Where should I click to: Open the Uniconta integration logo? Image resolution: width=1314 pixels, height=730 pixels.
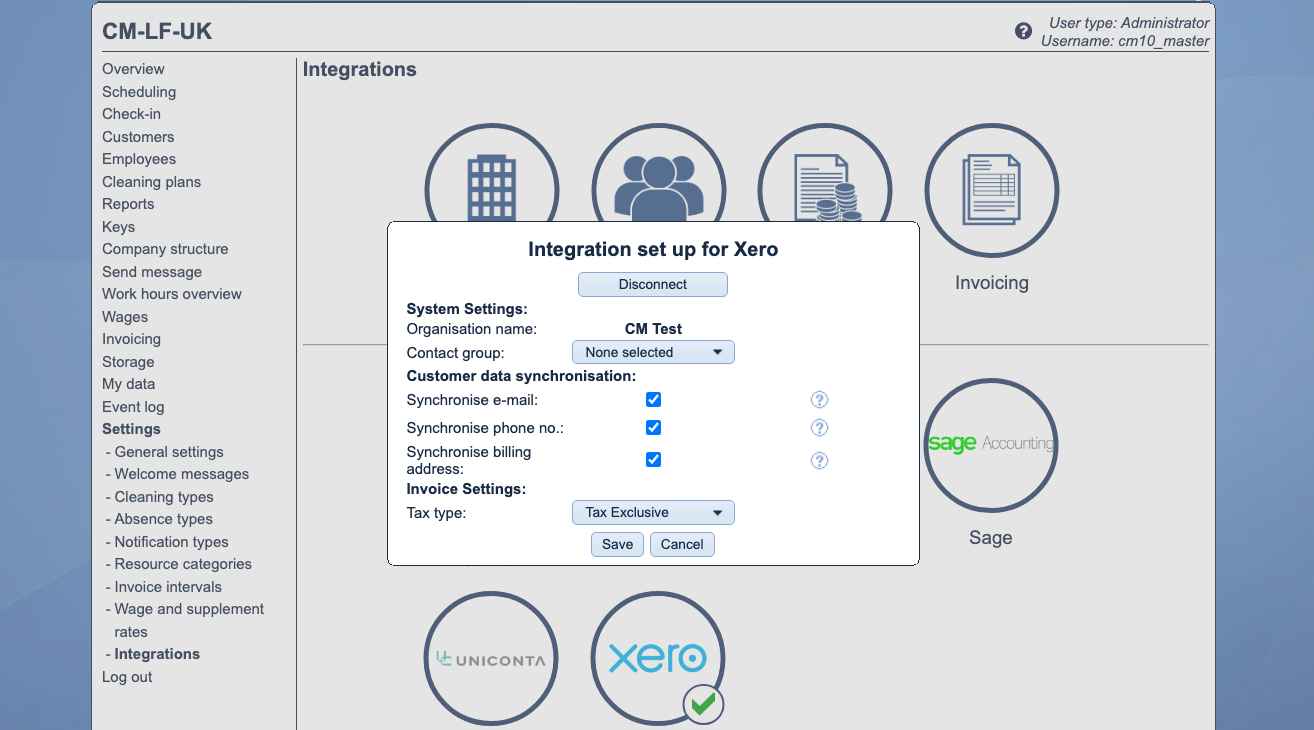point(491,658)
